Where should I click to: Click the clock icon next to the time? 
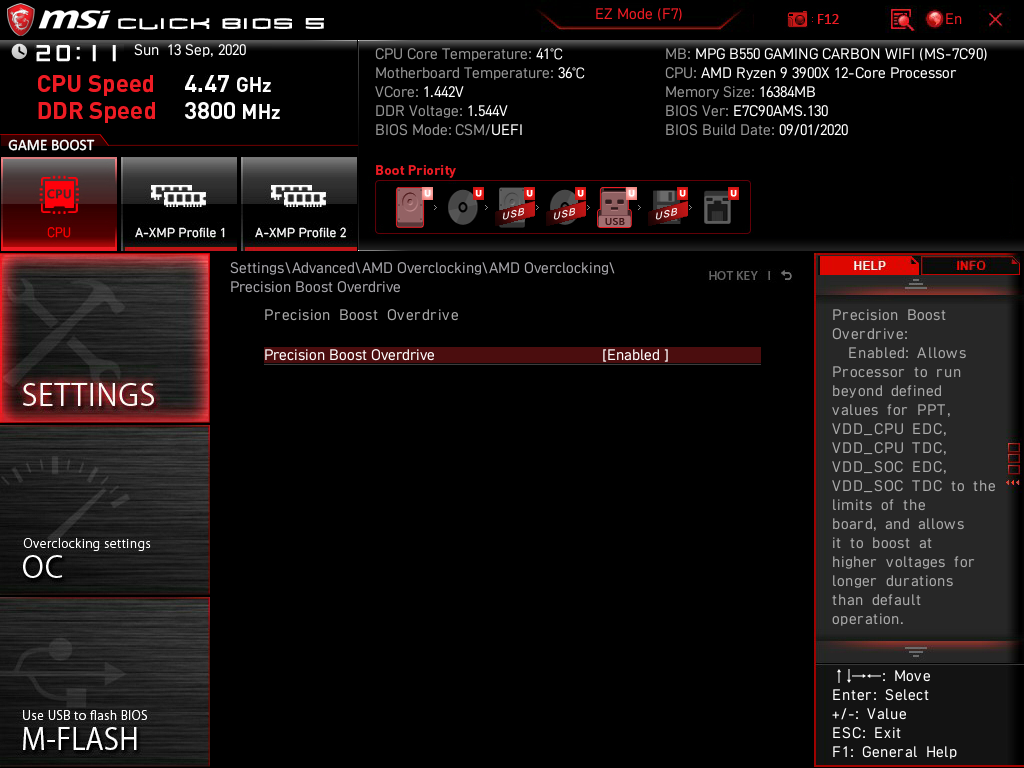(19, 52)
